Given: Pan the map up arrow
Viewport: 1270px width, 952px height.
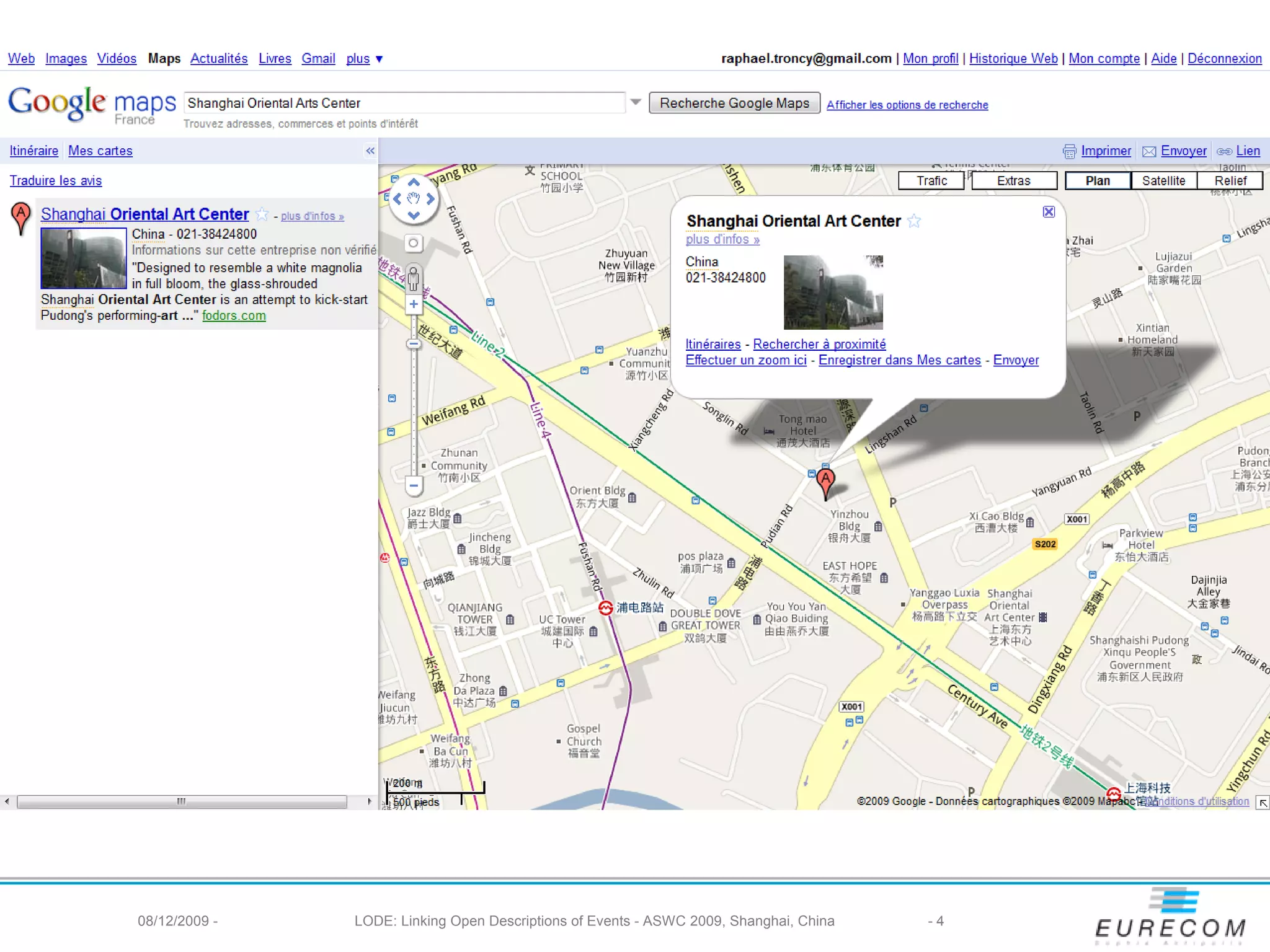Looking at the screenshot, I should click(414, 183).
